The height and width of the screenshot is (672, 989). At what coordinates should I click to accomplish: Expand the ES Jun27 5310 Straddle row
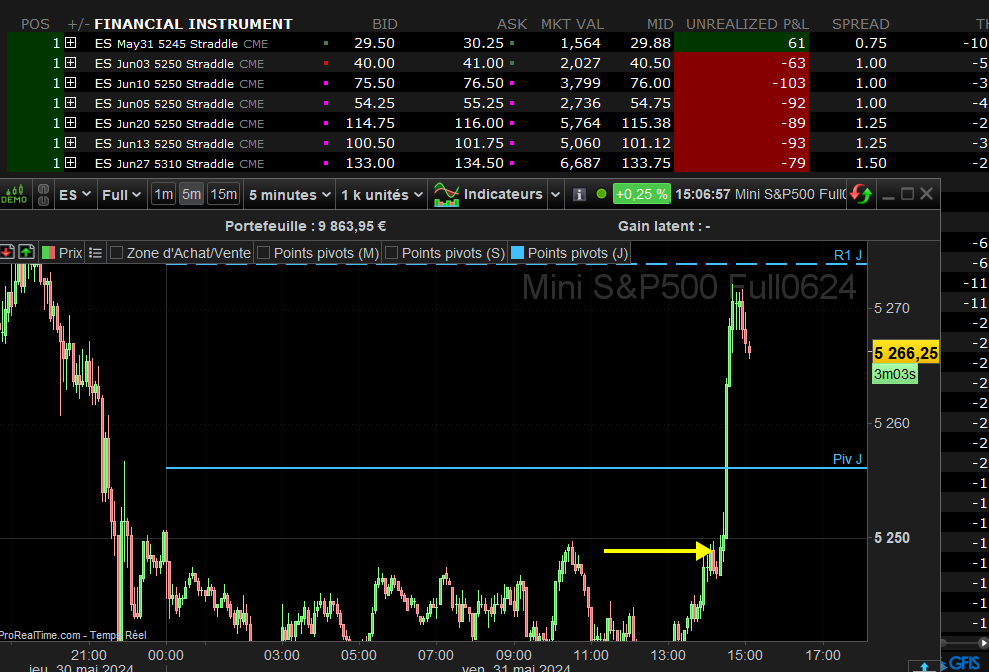(71, 163)
